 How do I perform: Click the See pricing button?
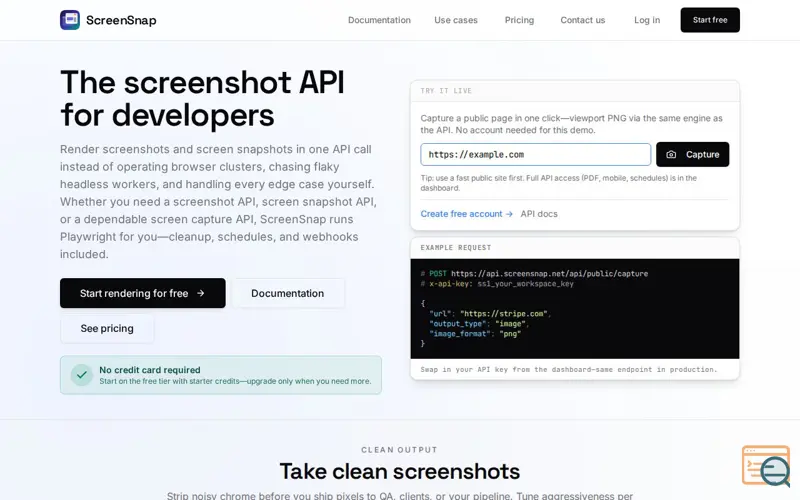(x=107, y=329)
